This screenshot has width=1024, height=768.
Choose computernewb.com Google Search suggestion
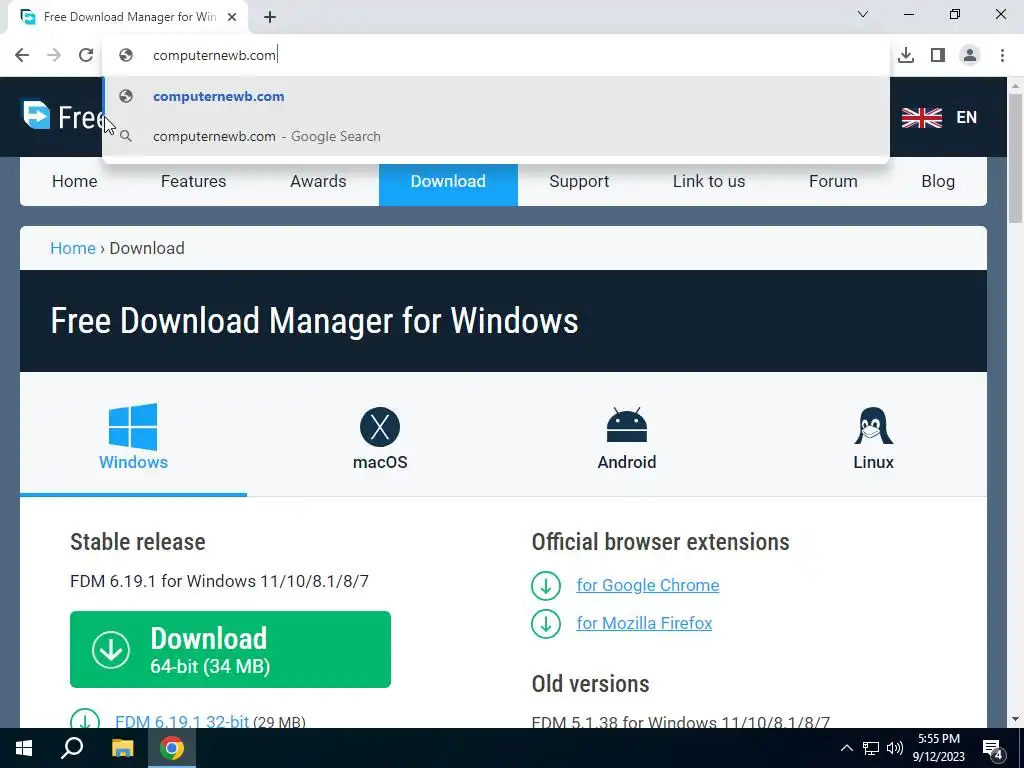tap(496, 136)
